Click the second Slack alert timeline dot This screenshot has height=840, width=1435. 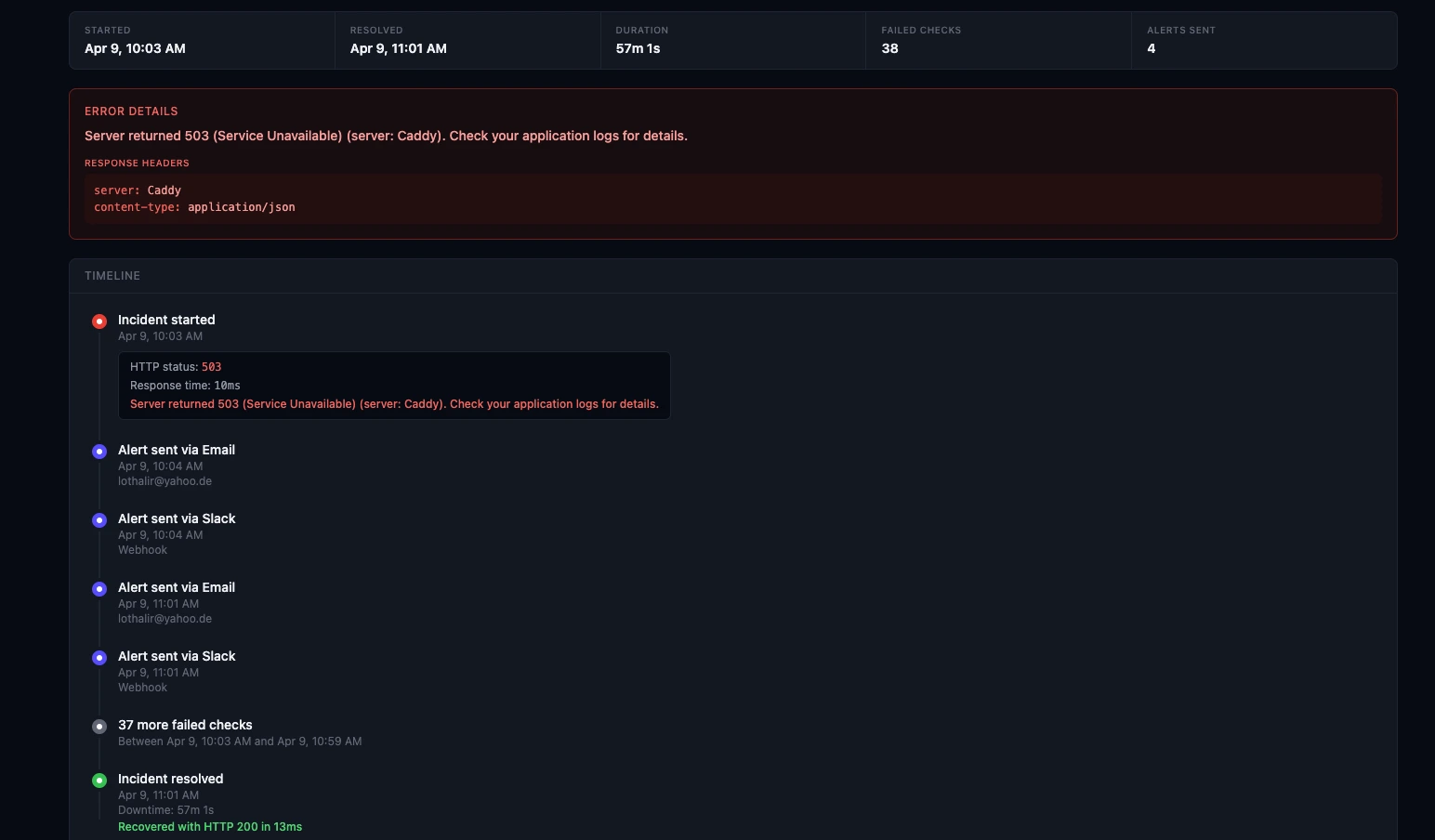click(99, 658)
